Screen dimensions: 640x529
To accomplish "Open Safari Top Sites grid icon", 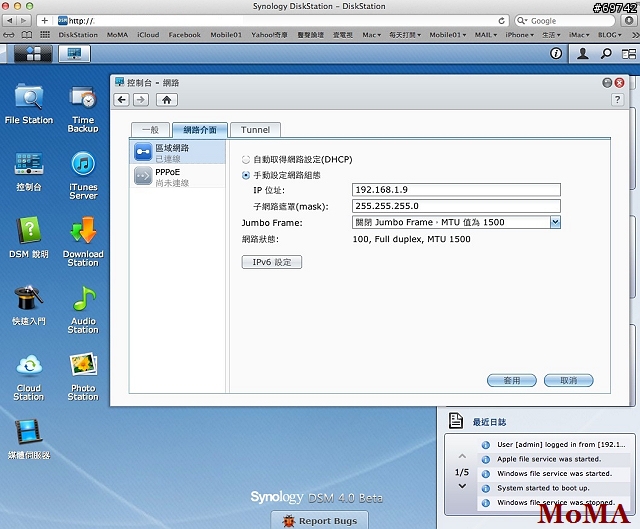I will coord(45,35).
